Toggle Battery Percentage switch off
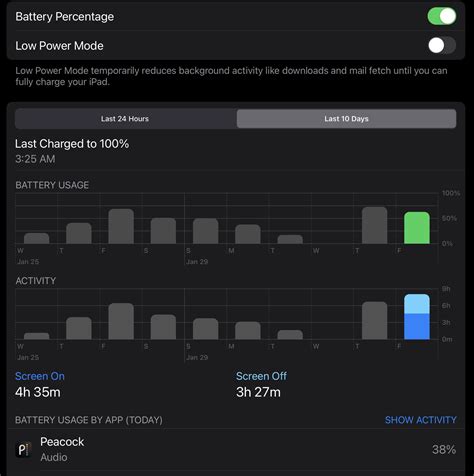 (442, 16)
